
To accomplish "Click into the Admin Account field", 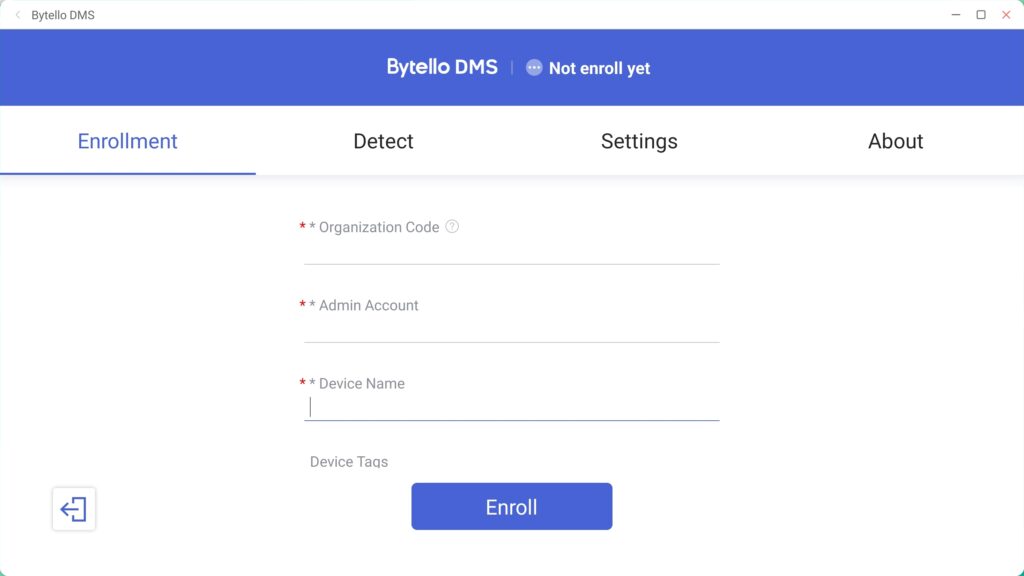I will point(511,329).
